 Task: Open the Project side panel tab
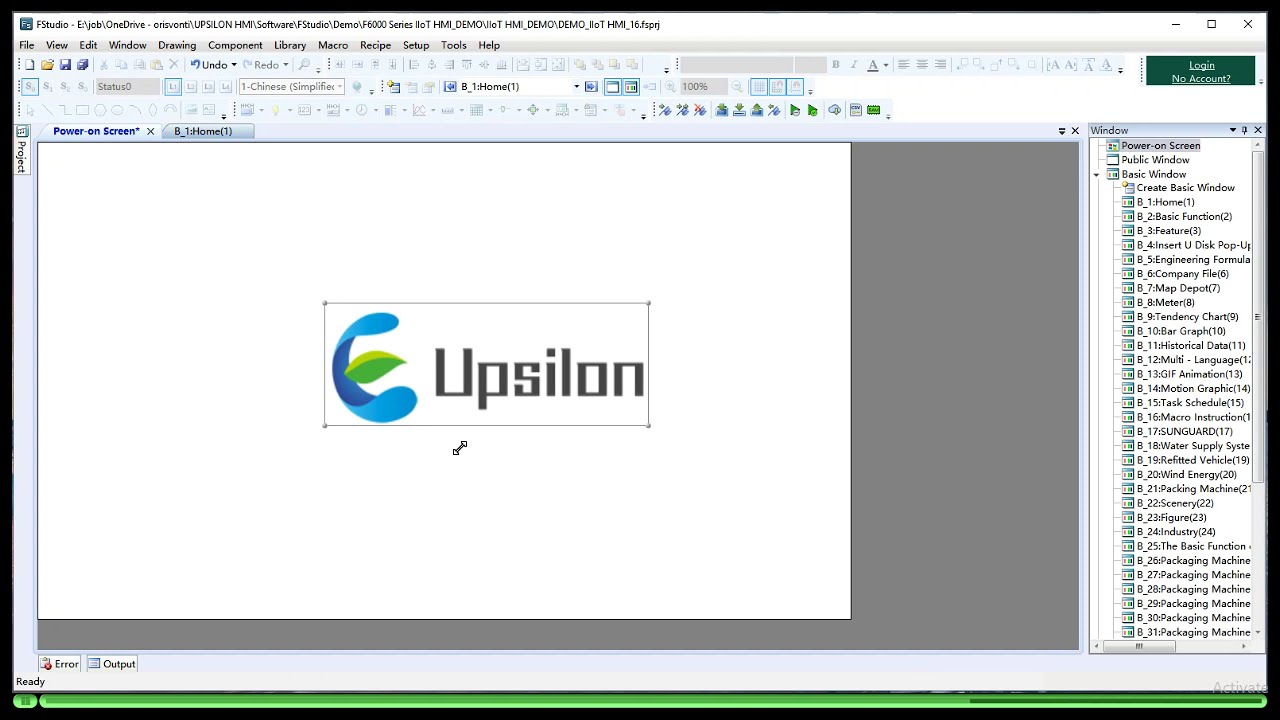coord(21,150)
